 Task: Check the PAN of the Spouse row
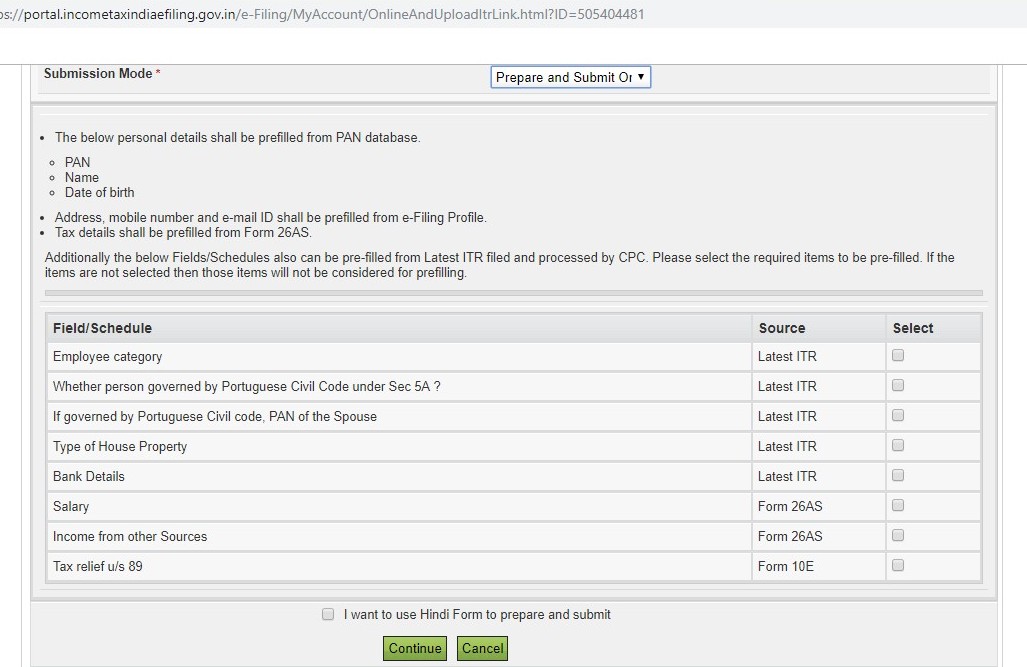pos(898,415)
